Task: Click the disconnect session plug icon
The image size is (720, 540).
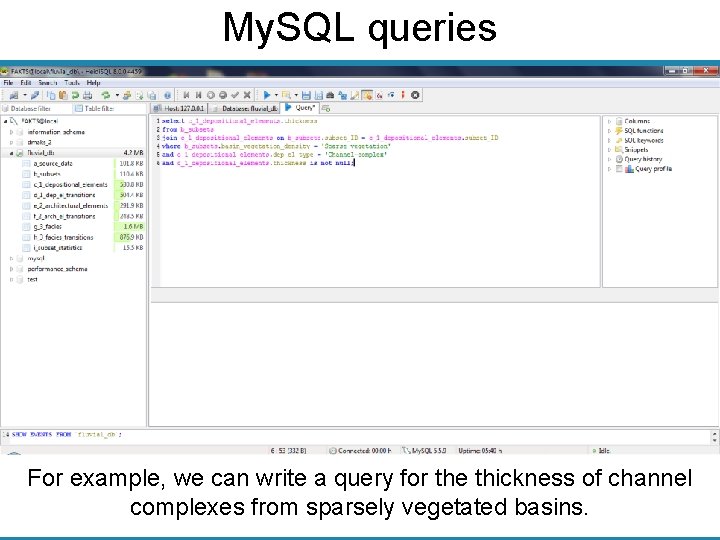Action: point(35,95)
